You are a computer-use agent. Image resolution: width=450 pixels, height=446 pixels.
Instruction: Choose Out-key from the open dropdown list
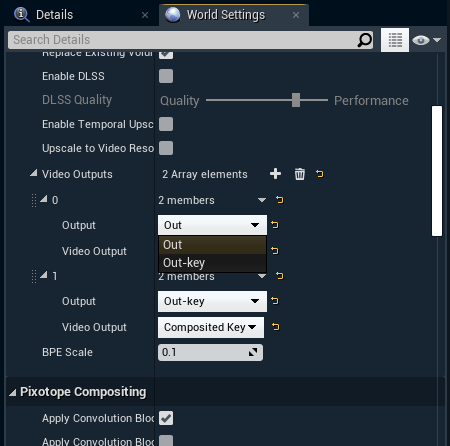coord(212,263)
